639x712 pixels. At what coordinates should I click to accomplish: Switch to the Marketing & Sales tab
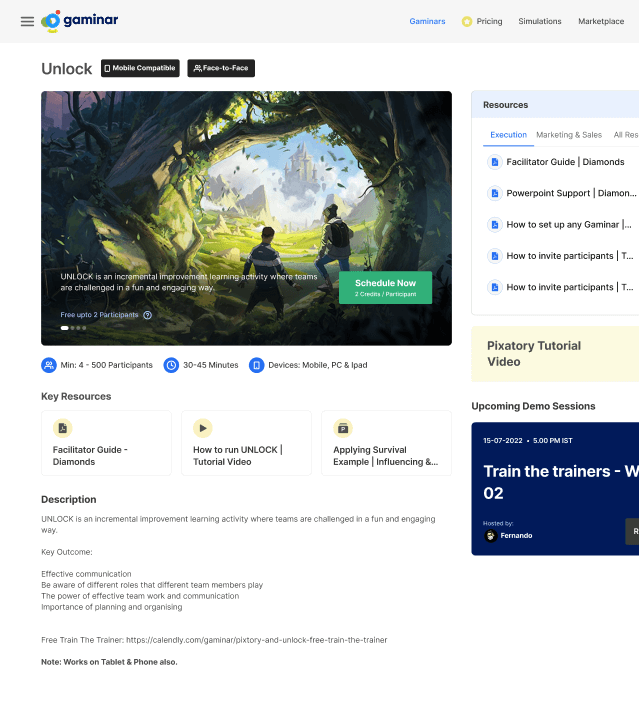tap(569, 135)
